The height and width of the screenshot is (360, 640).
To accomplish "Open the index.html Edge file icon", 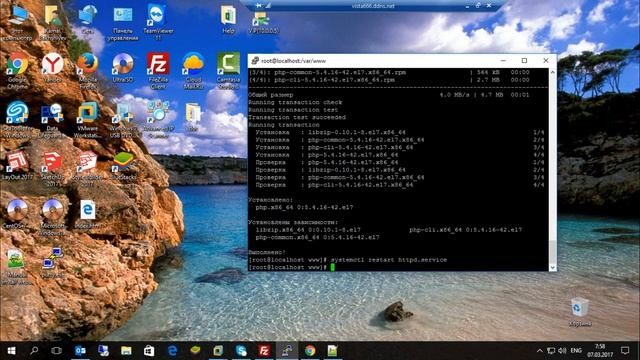I will pyautogui.click(x=87, y=214).
